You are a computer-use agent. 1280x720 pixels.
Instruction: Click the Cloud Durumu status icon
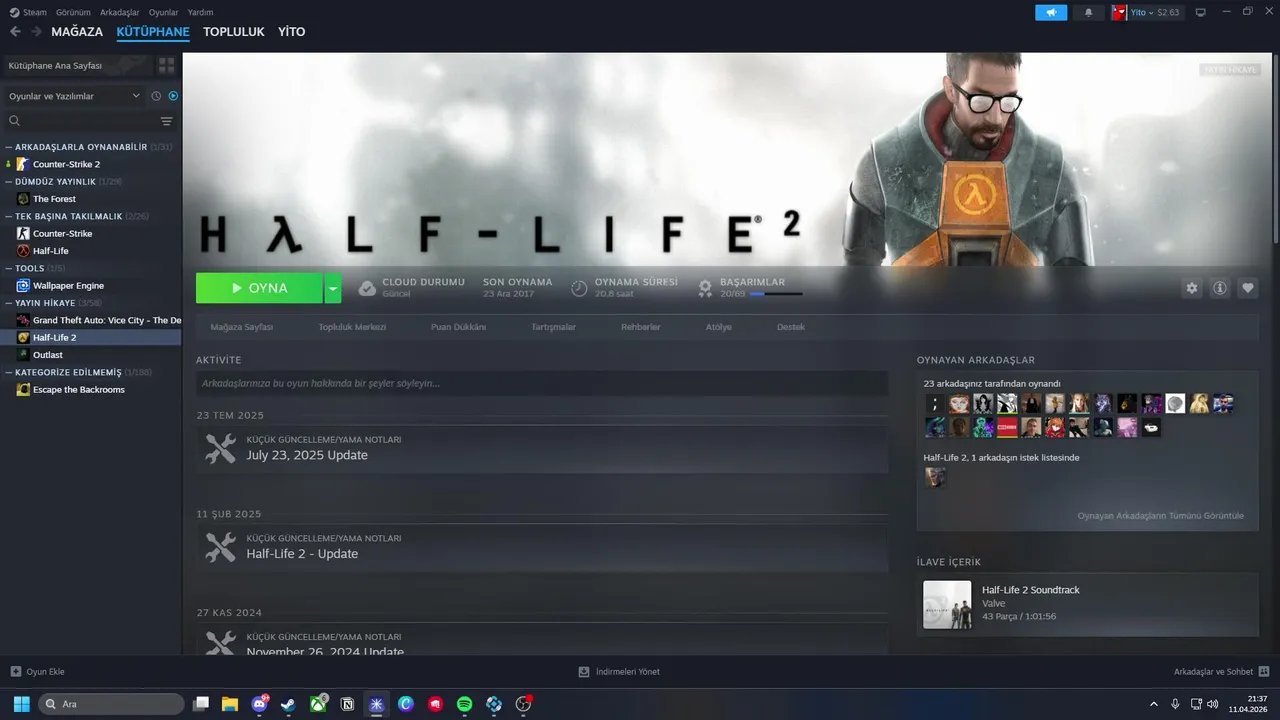pyautogui.click(x=367, y=288)
